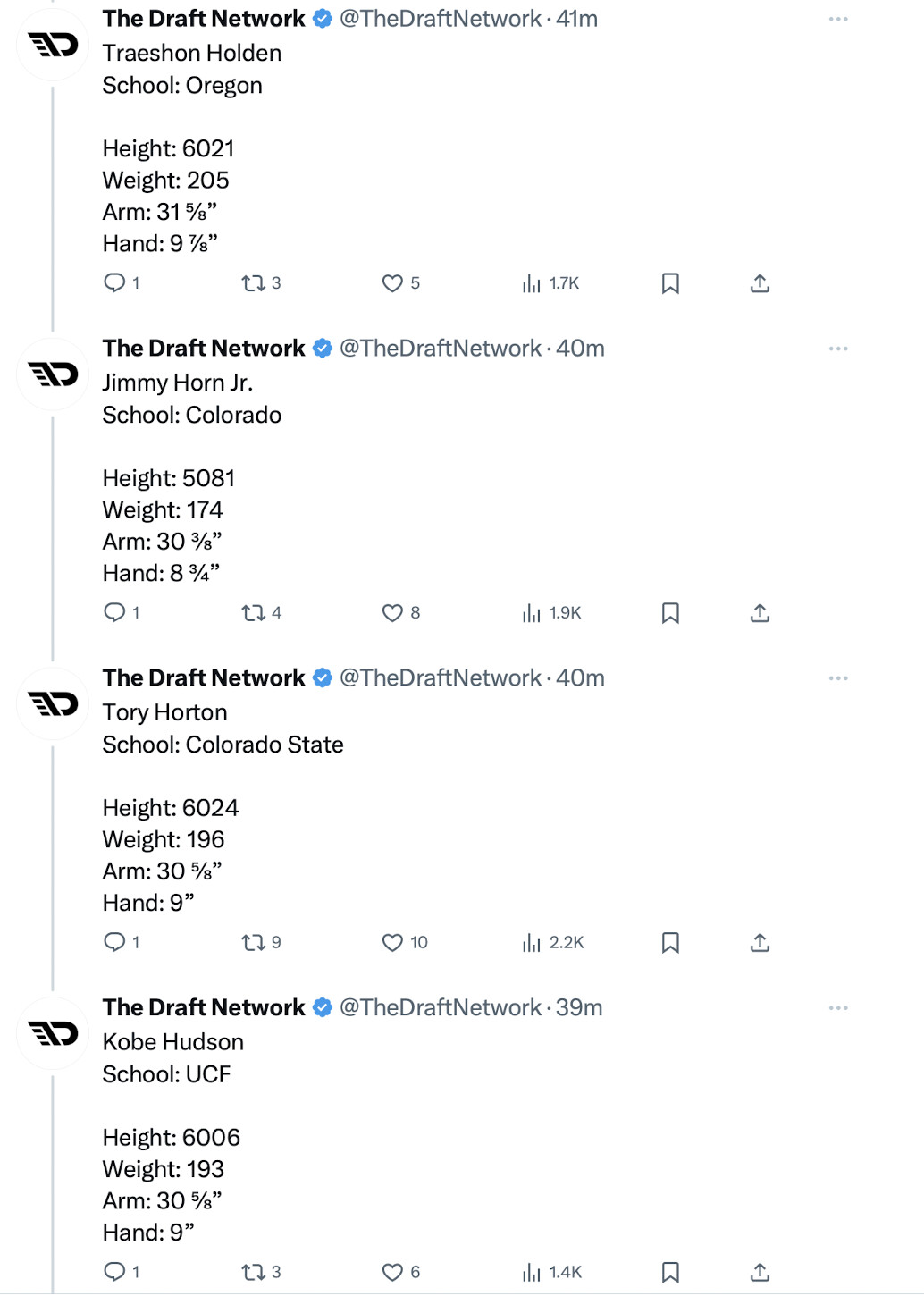View analytics of Kobe Hudson tweet
The width and height of the screenshot is (924, 1296).
point(533,1273)
